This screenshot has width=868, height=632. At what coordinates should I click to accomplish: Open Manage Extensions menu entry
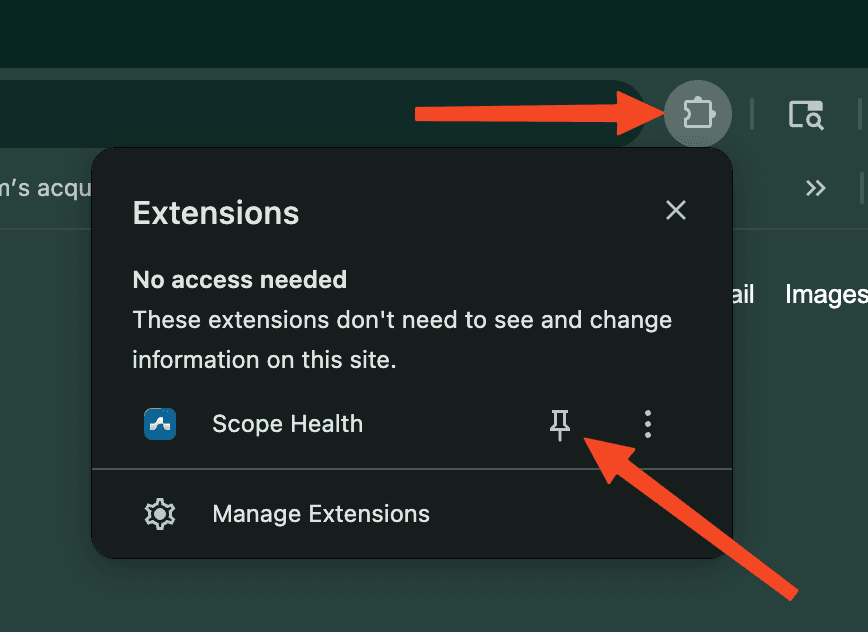321,514
